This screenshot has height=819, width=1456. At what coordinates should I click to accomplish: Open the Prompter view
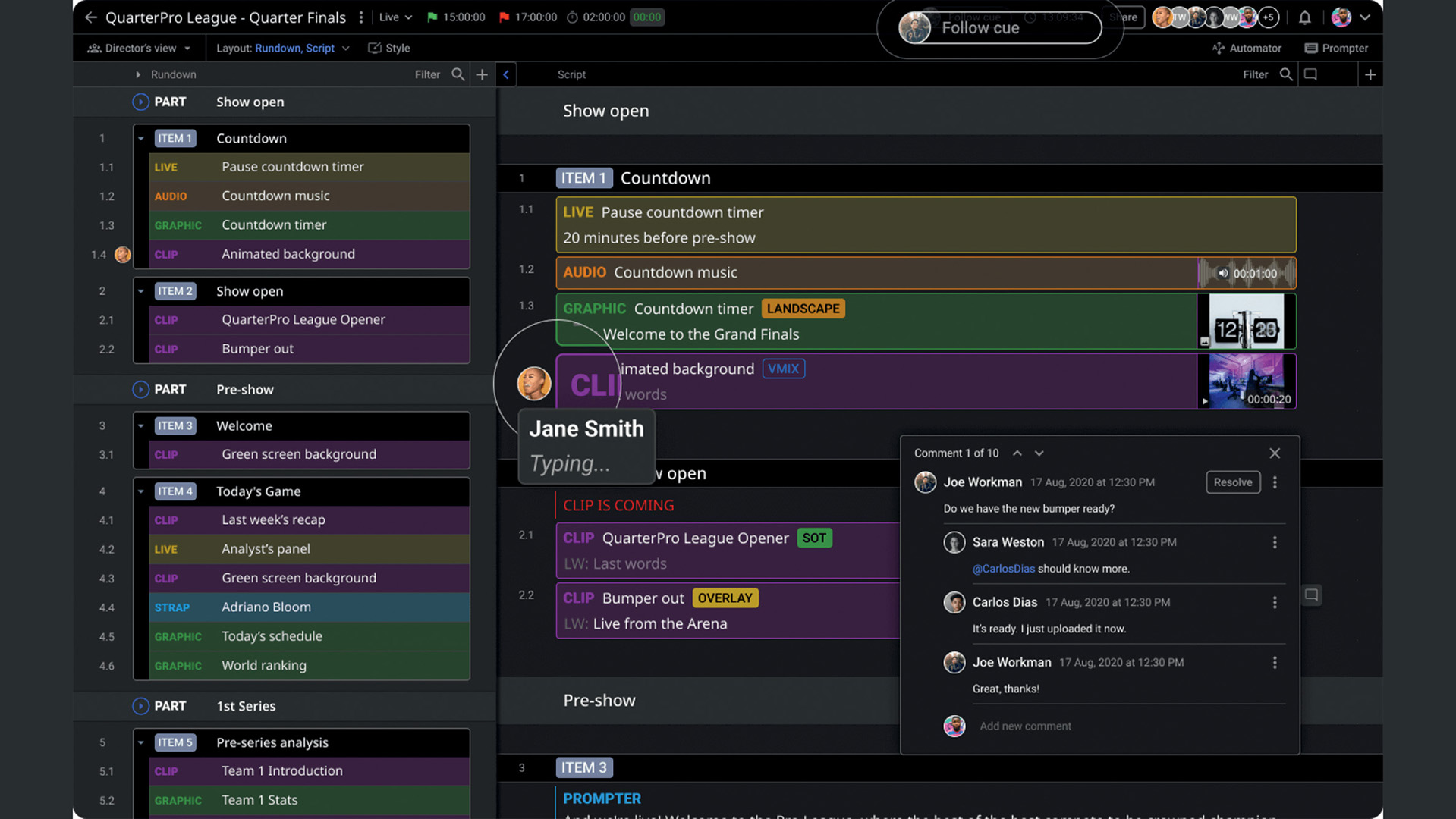click(x=1336, y=48)
